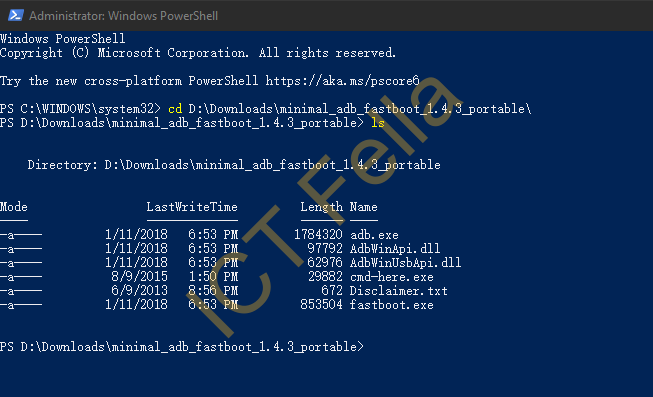Image resolution: width=653 pixels, height=397 pixels.
Task: Click the Copyright Microsoft Corporation line
Action: pyautogui.click(x=198, y=53)
